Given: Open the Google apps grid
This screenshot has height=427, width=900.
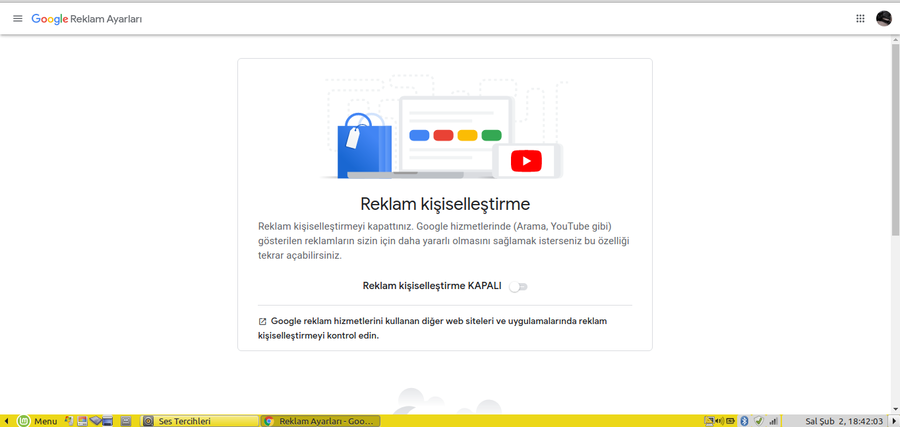Looking at the screenshot, I should coord(860,18).
